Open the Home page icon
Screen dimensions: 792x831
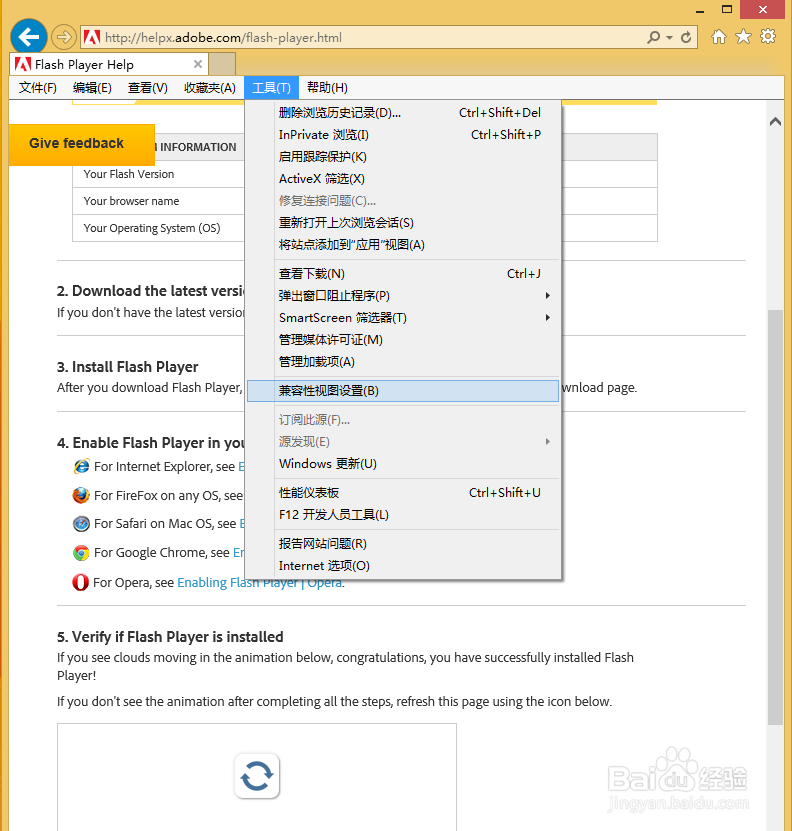click(x=719, y=37)
